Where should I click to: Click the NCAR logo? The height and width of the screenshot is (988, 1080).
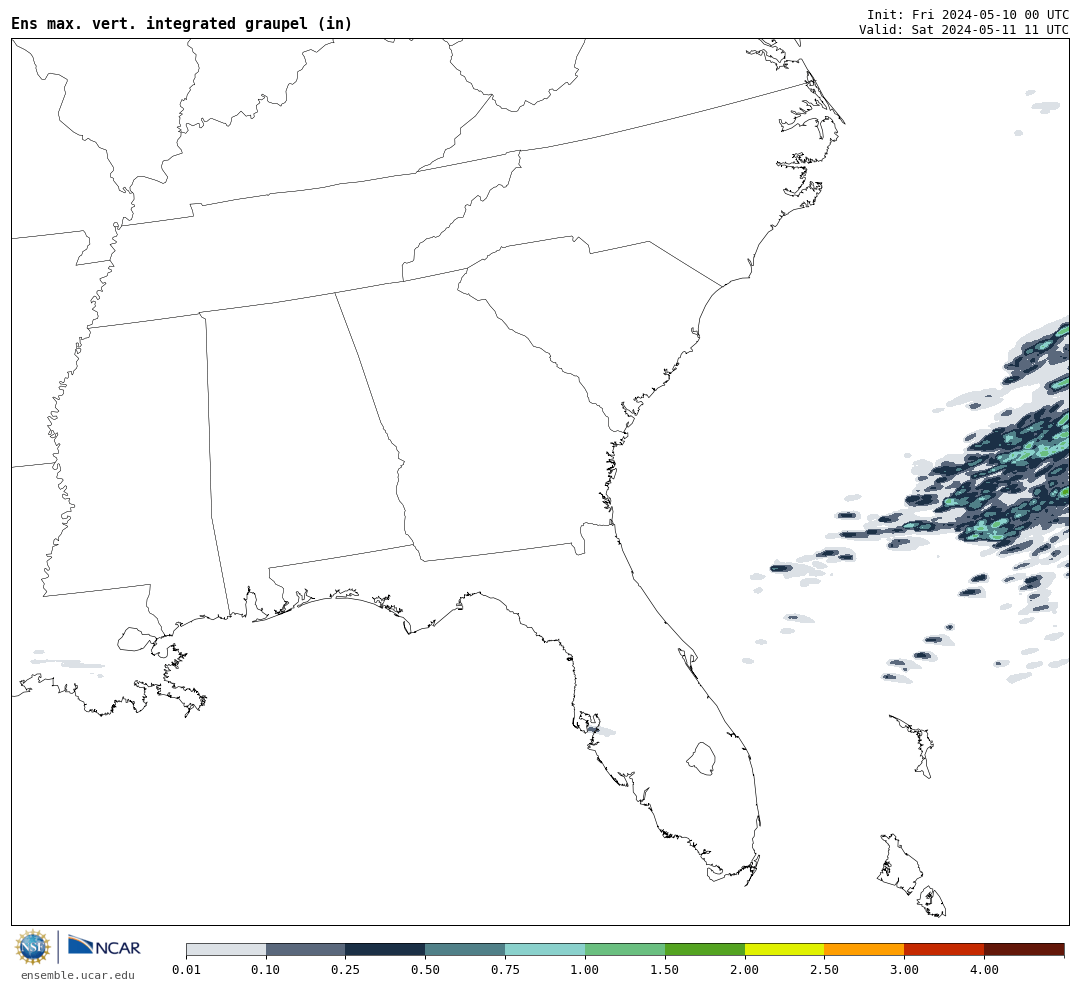click(104, 947)
